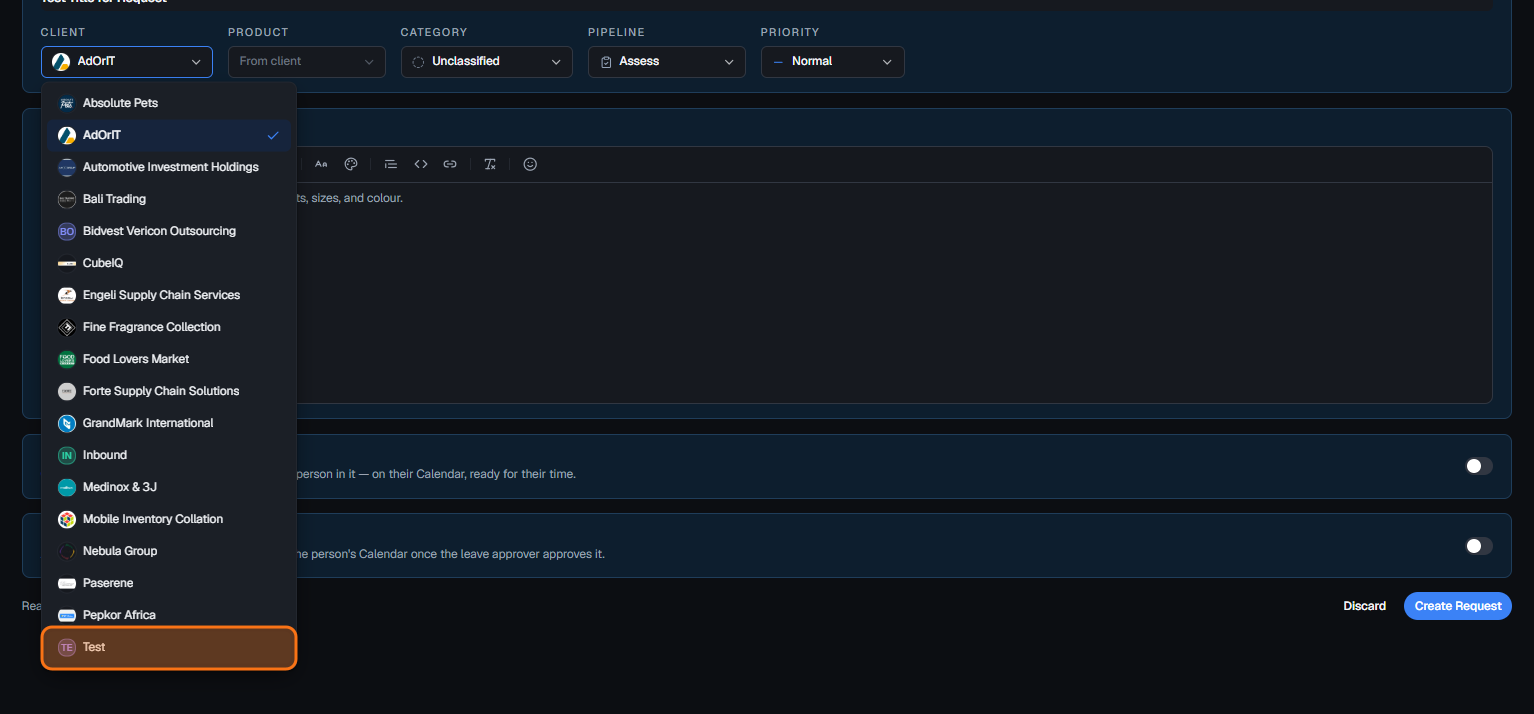Screen dimensions: 1534x714
Task: Select GrandMark International client
Action: click(x=169, y=423)
